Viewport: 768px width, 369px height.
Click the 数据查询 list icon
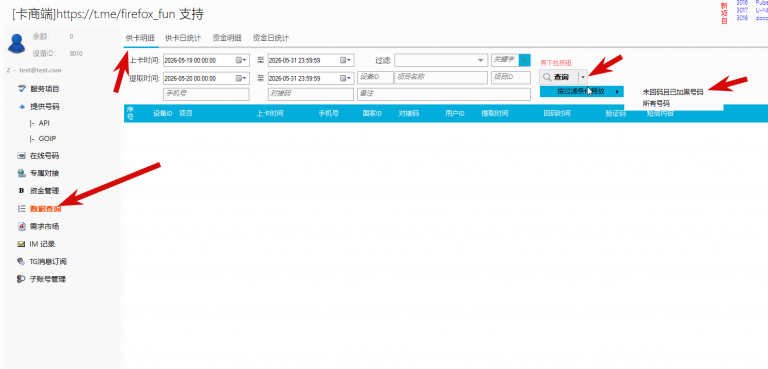[x=21, y=209]
